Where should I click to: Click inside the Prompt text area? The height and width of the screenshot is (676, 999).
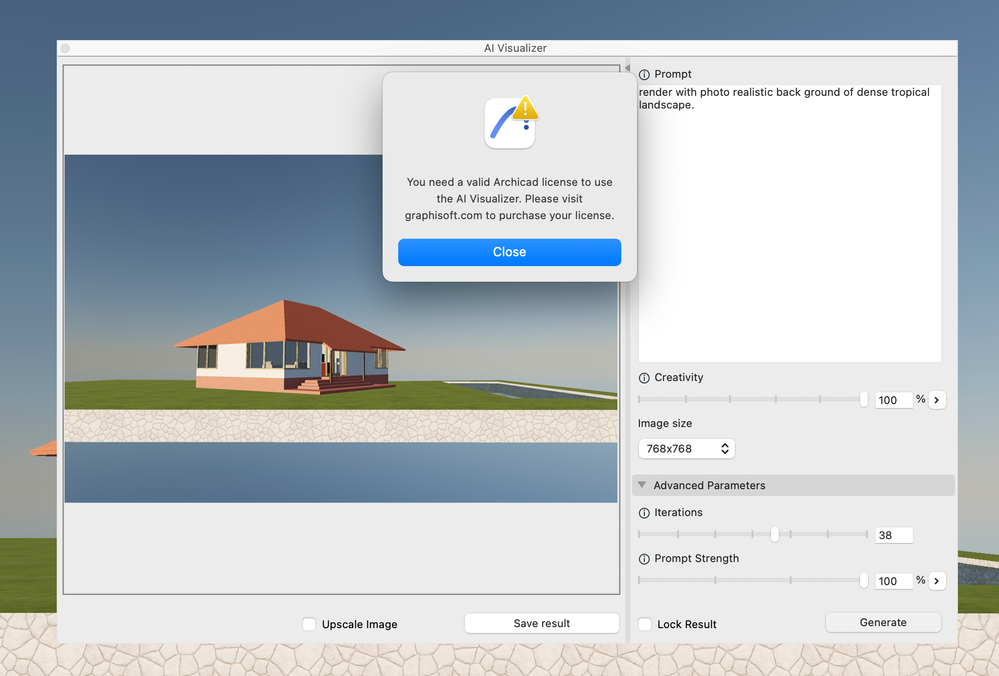789,223
